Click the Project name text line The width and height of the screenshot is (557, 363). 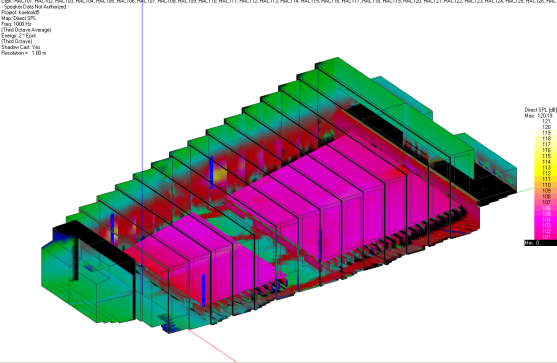click(21, 12)
